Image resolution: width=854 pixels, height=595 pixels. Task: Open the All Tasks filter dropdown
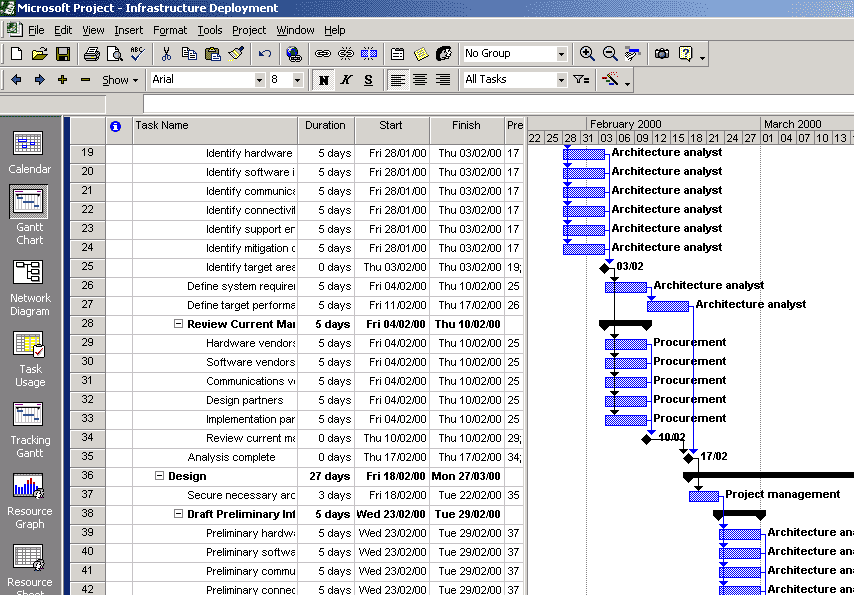point(560,80)
